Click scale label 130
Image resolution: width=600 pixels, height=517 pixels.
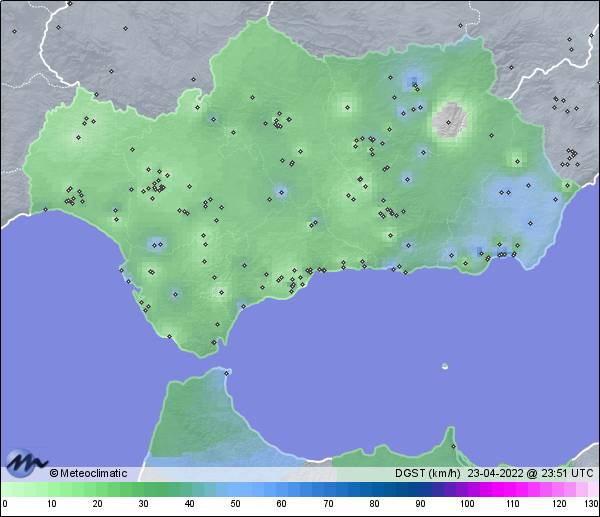pos(592,504)
